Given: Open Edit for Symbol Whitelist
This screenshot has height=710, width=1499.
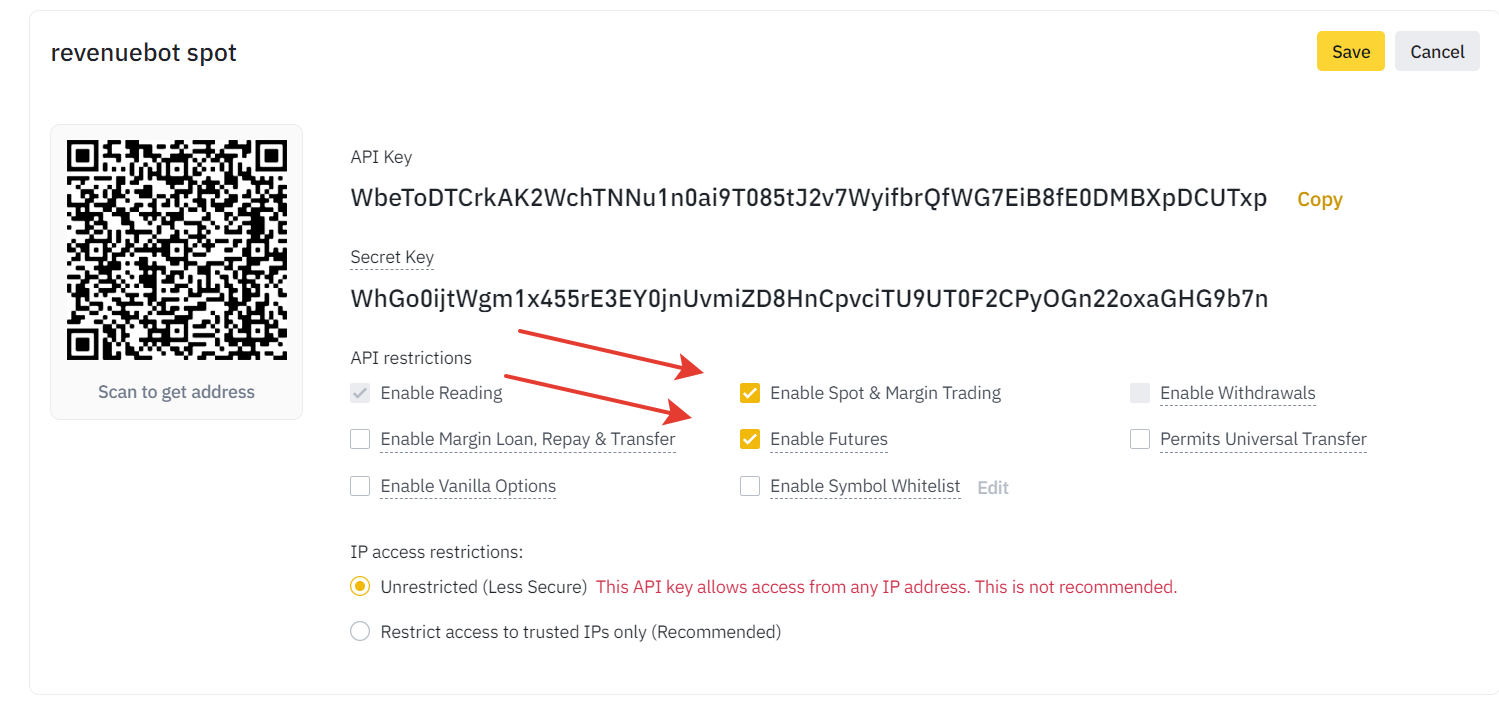Looking at the screenshot, I should pos(993,488).
